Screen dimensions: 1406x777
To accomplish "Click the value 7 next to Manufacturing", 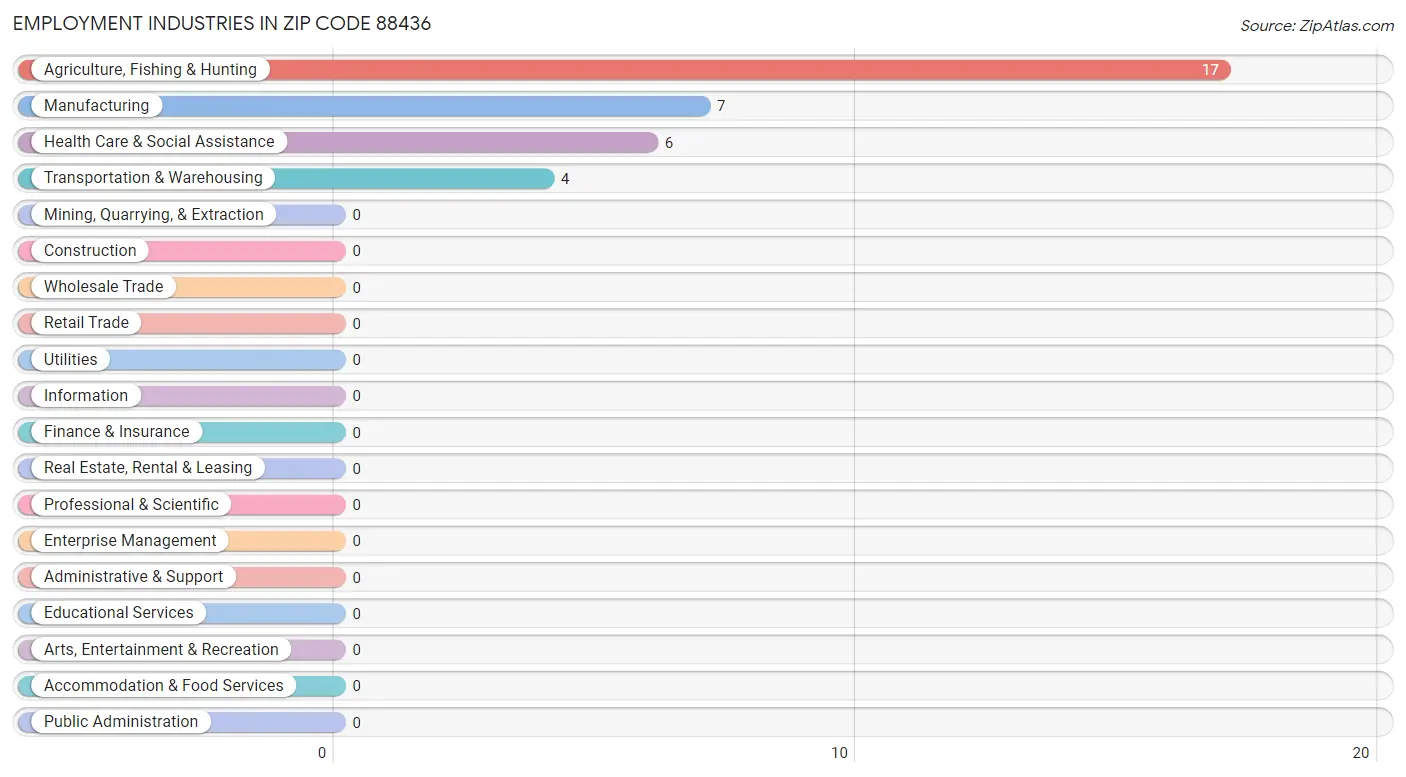I will tap(720, 106).
